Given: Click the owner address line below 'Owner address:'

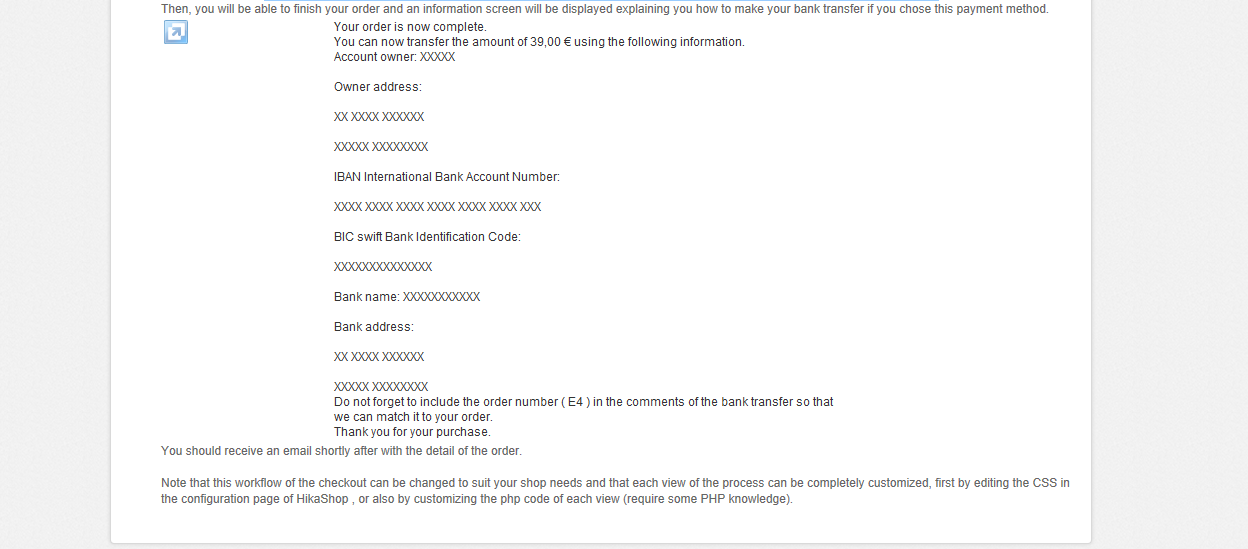Looking at the screenshot, I should 379,117.
